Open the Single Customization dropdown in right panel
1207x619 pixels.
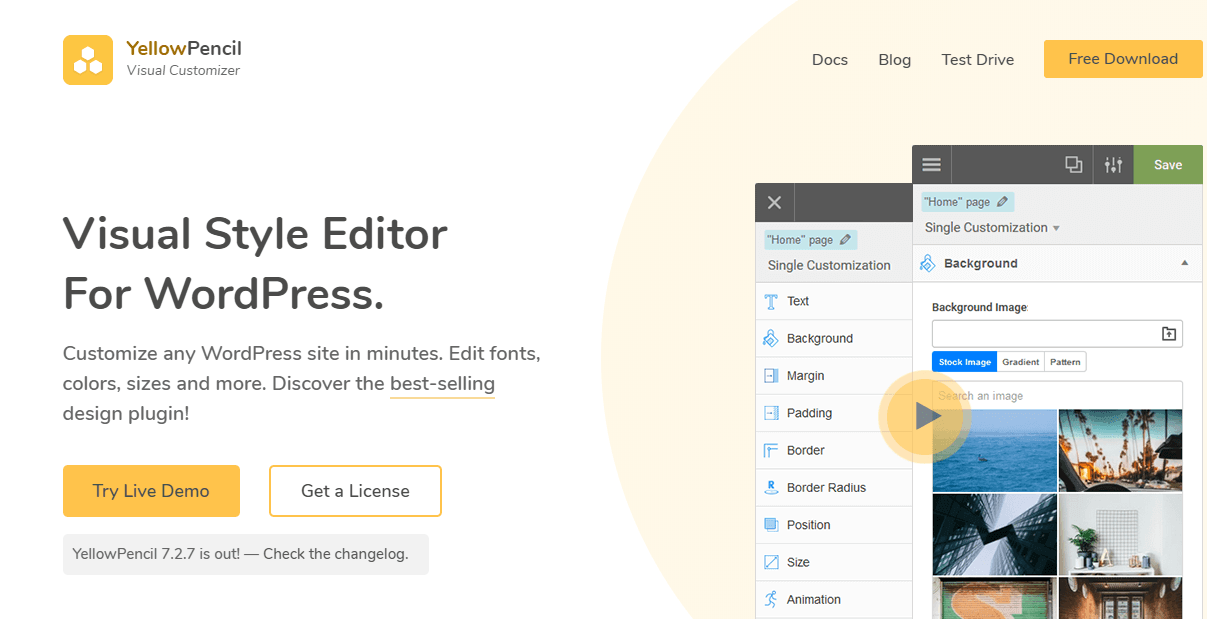tap(992, 228)
